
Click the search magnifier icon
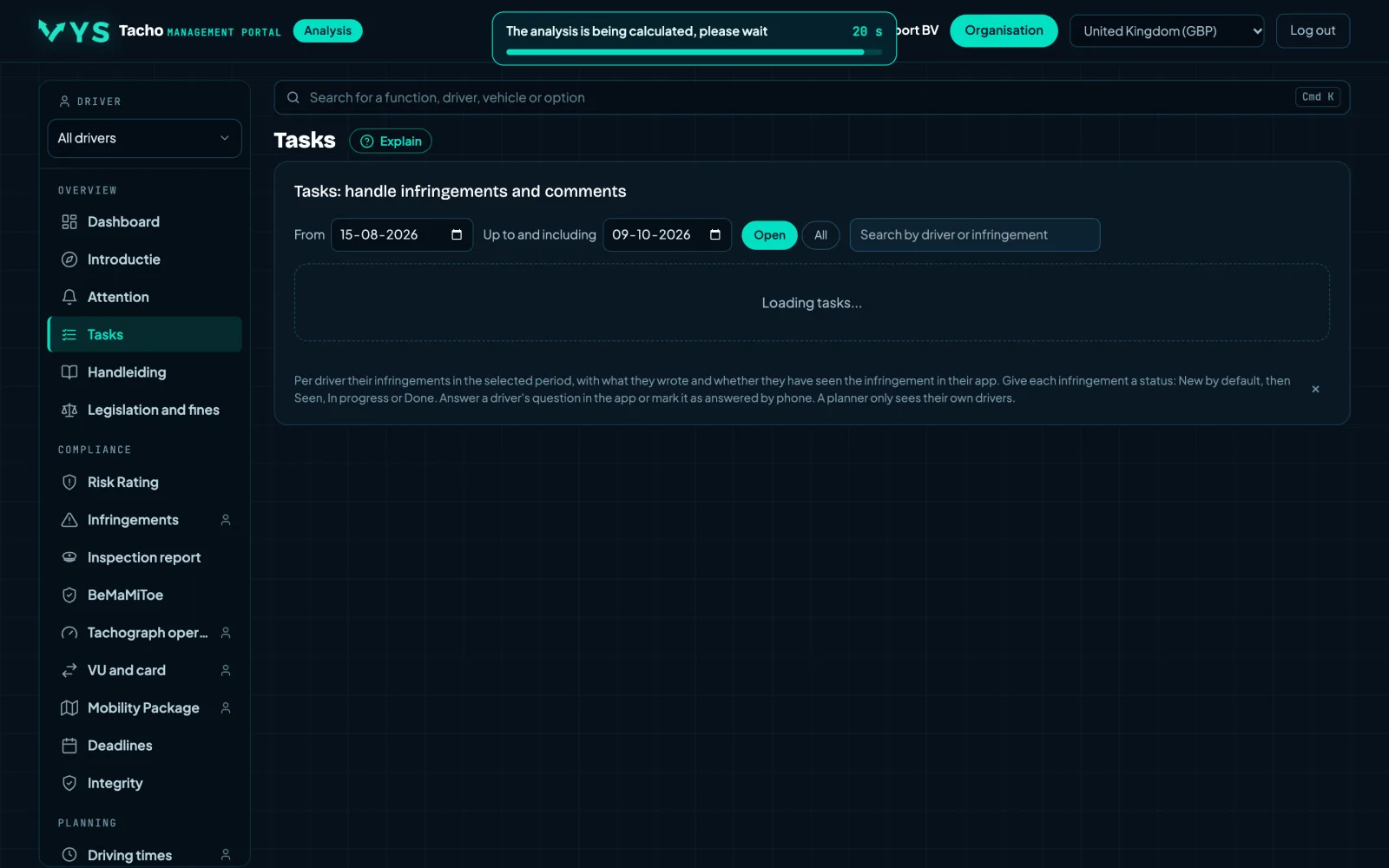coord(293,97)
